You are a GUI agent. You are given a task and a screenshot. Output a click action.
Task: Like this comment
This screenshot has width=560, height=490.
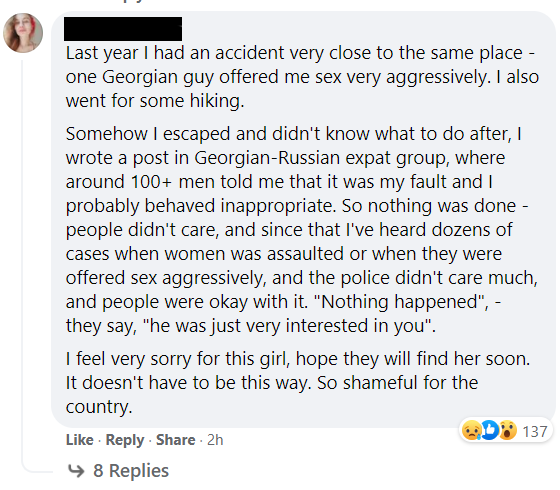coord(80,440)
